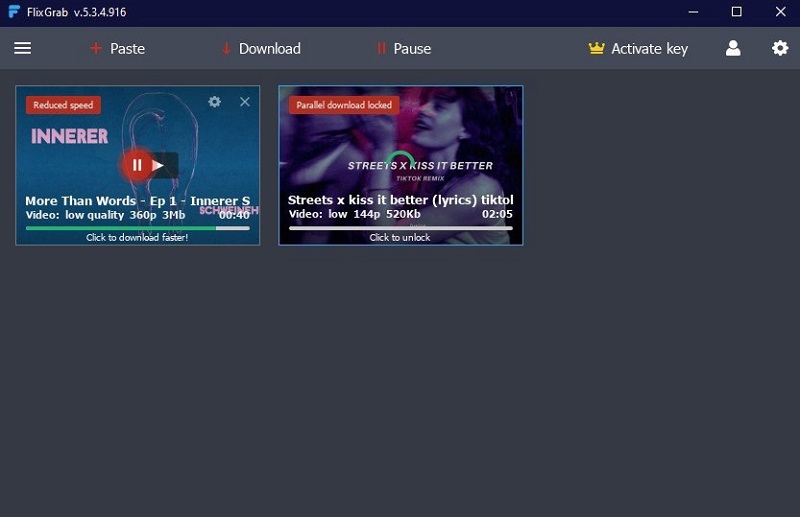Click the FlixGrab logo icon in title bar
800x517 pixels.
(14, 12)
